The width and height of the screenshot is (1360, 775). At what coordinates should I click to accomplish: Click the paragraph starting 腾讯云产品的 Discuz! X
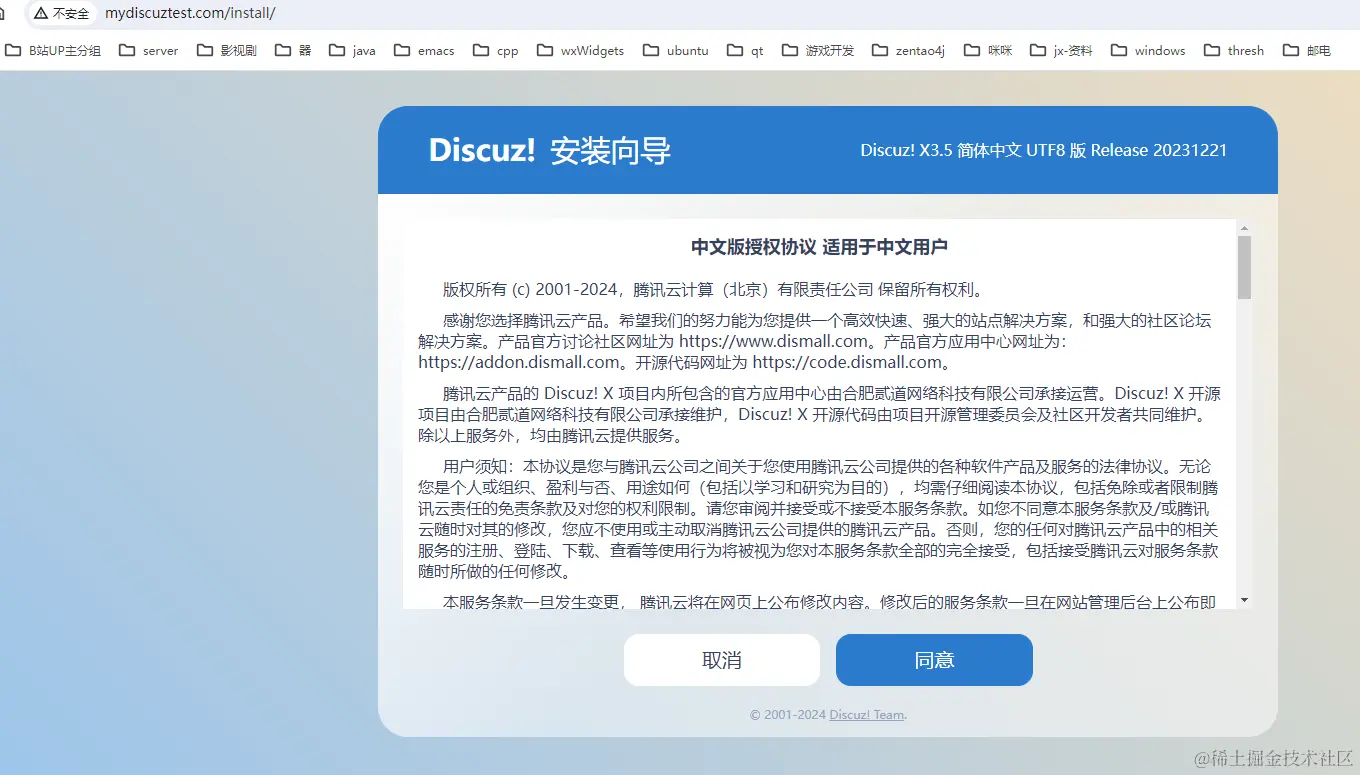coord(819,414)
